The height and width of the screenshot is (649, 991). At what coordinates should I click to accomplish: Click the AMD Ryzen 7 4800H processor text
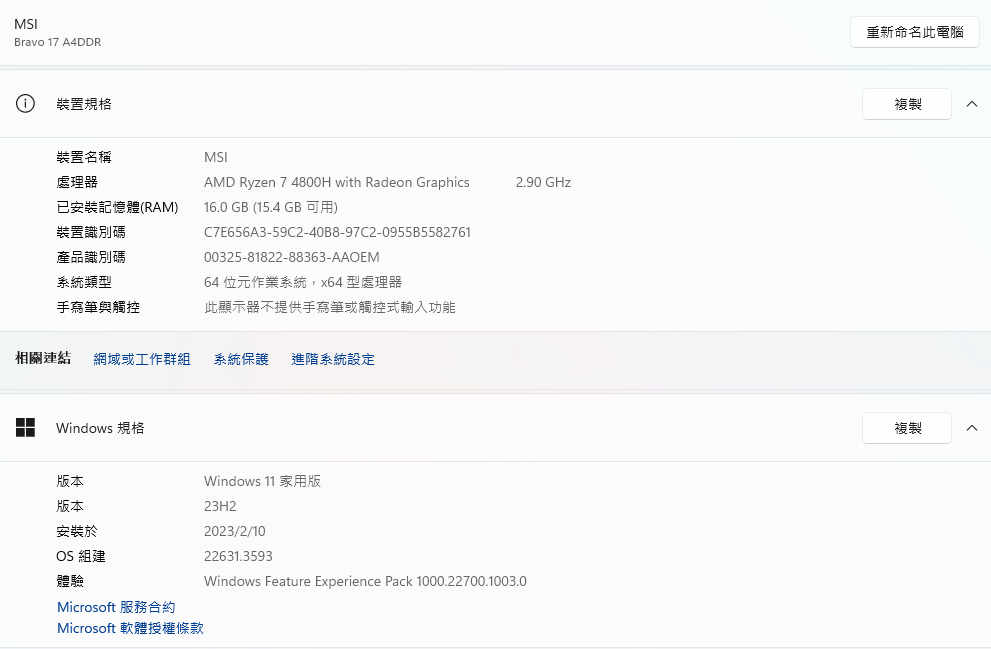336,182
